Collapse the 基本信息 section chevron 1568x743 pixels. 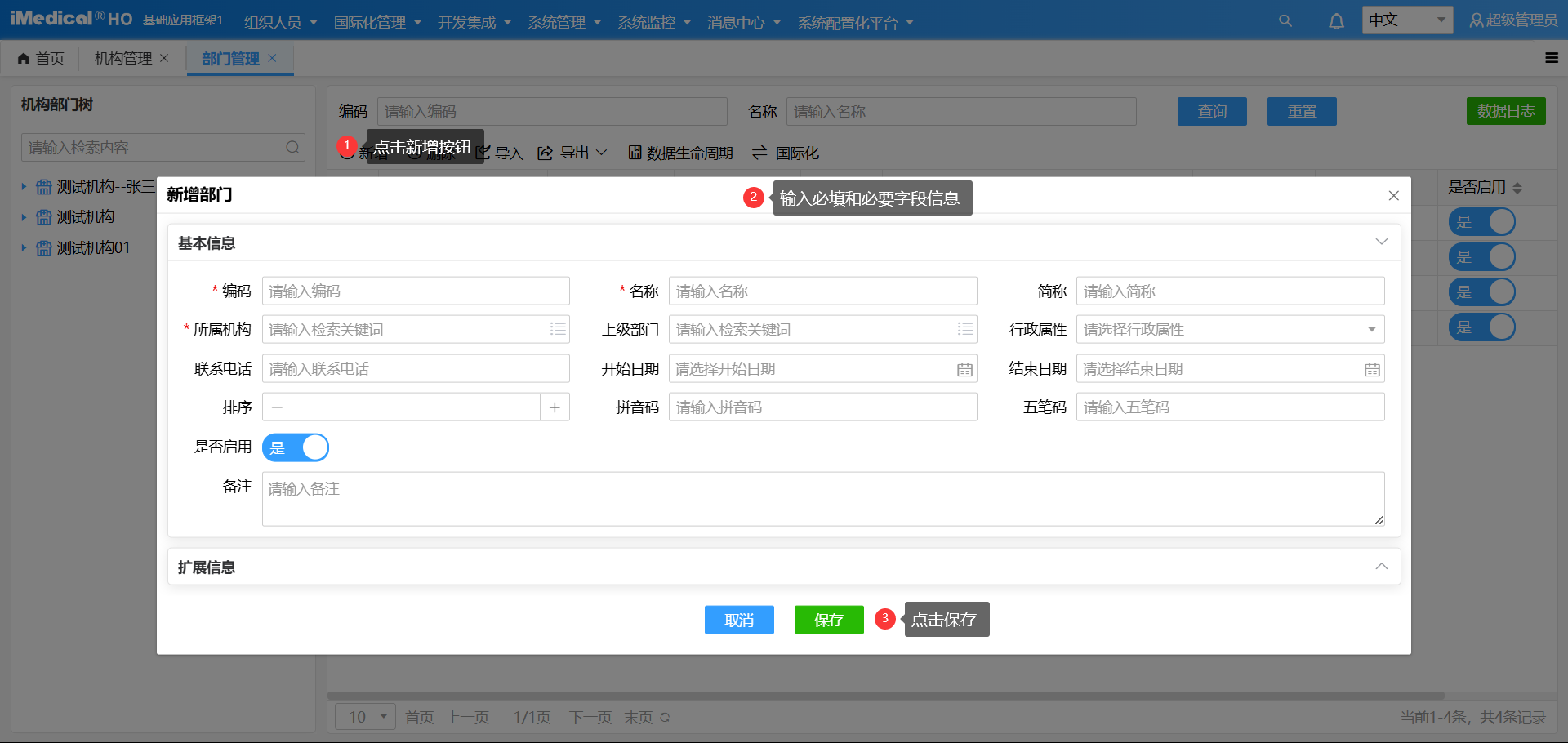(x=1381, y=242)
